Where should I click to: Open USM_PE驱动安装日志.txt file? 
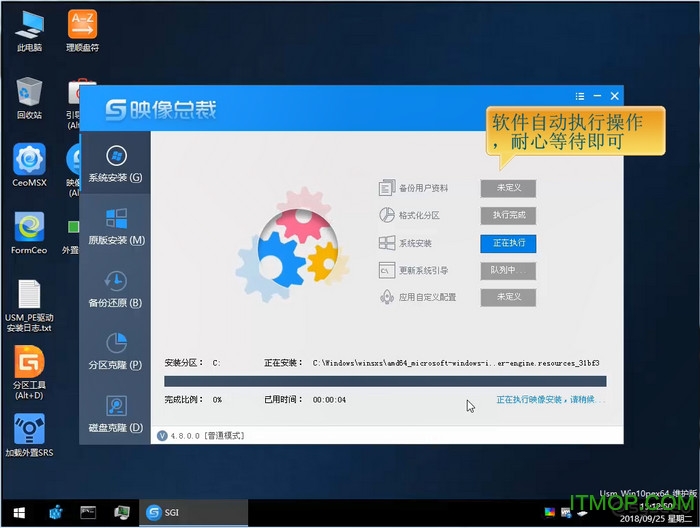[29, 306]
